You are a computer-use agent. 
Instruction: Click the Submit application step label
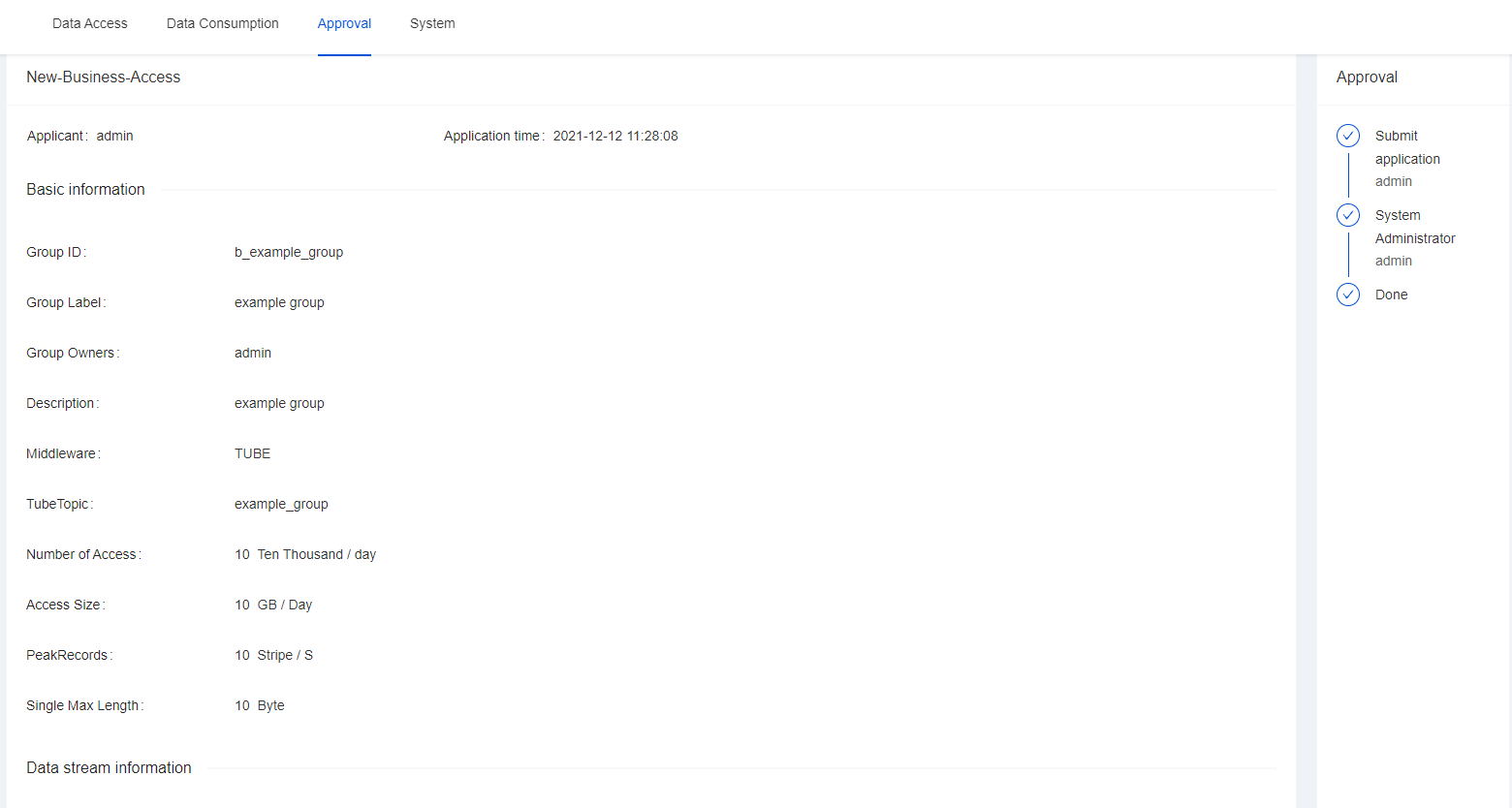(x=1406, y=147)
